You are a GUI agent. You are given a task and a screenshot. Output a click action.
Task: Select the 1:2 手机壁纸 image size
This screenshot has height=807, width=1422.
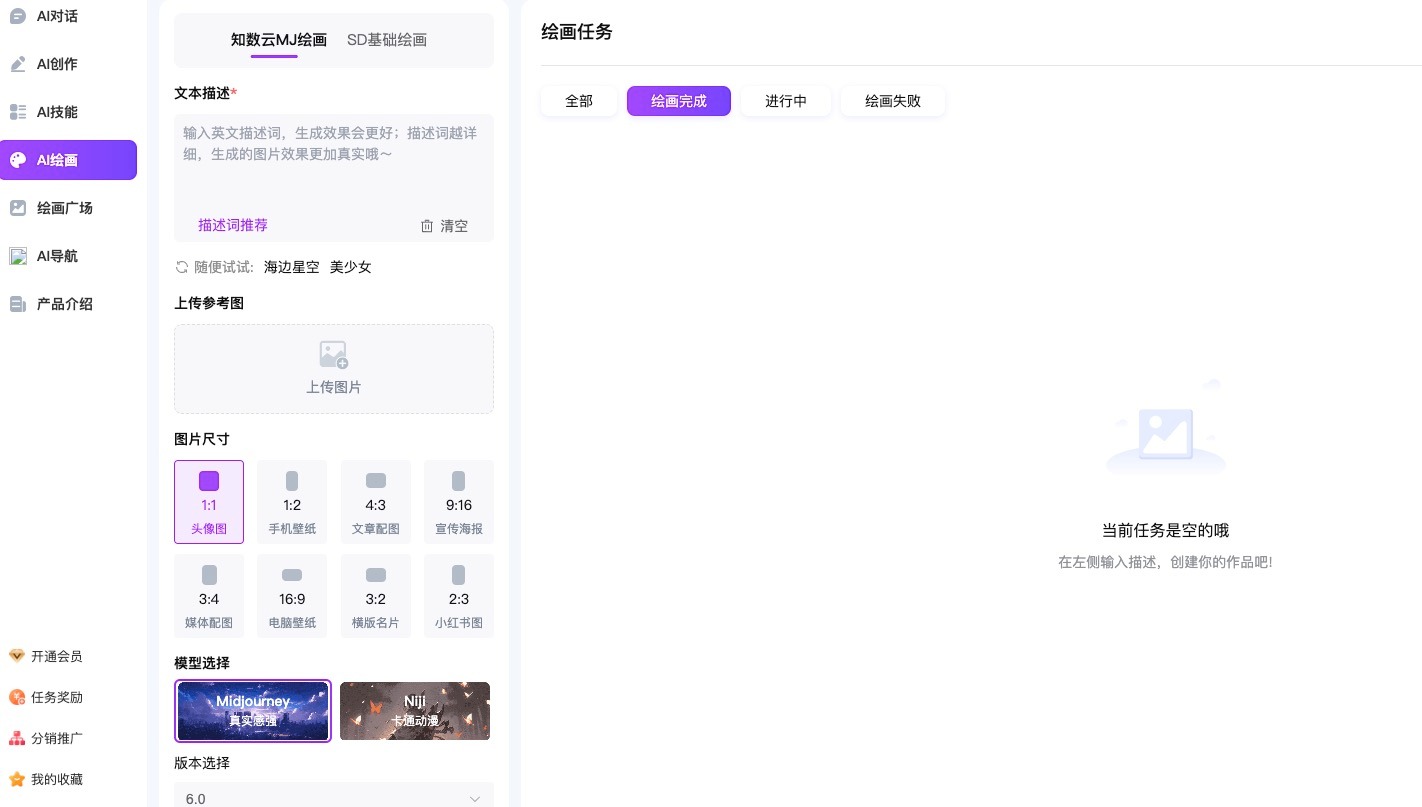point(292,502)
